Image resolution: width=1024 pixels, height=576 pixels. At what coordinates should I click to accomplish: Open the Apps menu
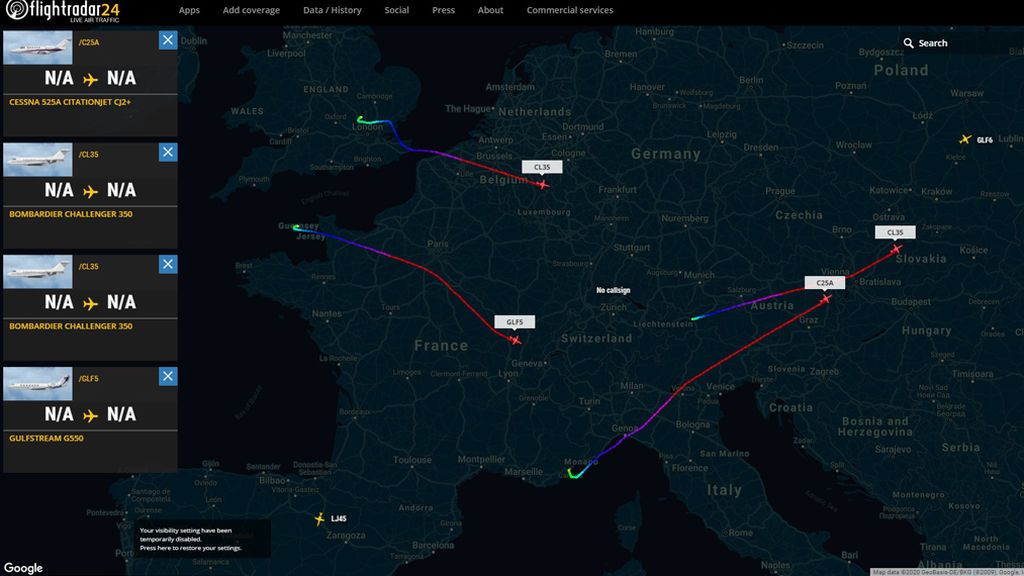[x=189, y=10]
